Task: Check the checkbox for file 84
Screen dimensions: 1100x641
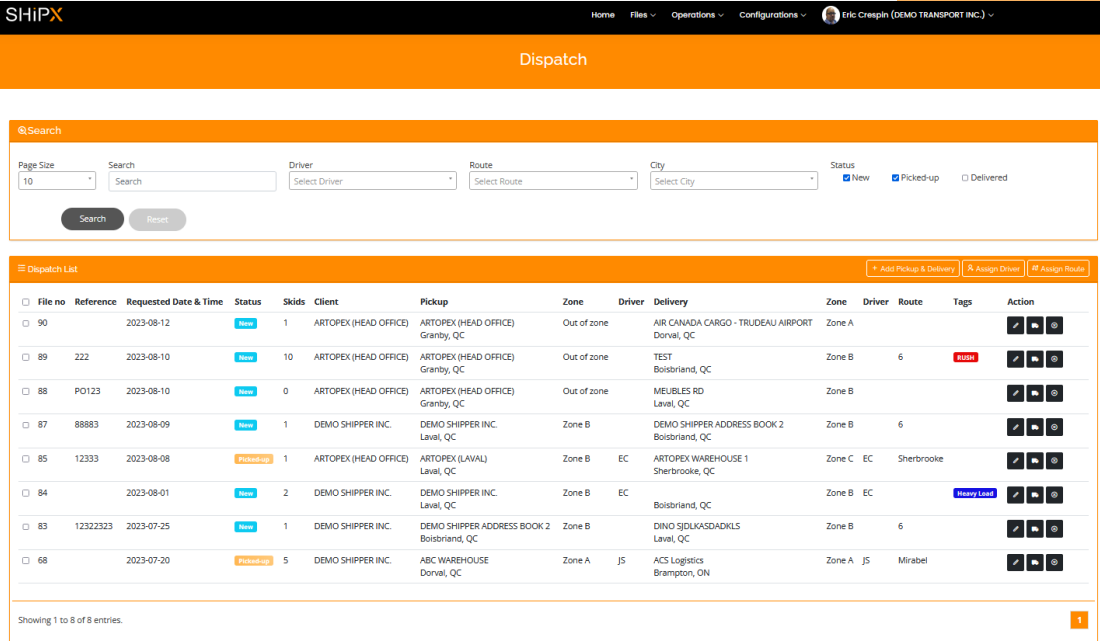Action: [x=26, y=493]
